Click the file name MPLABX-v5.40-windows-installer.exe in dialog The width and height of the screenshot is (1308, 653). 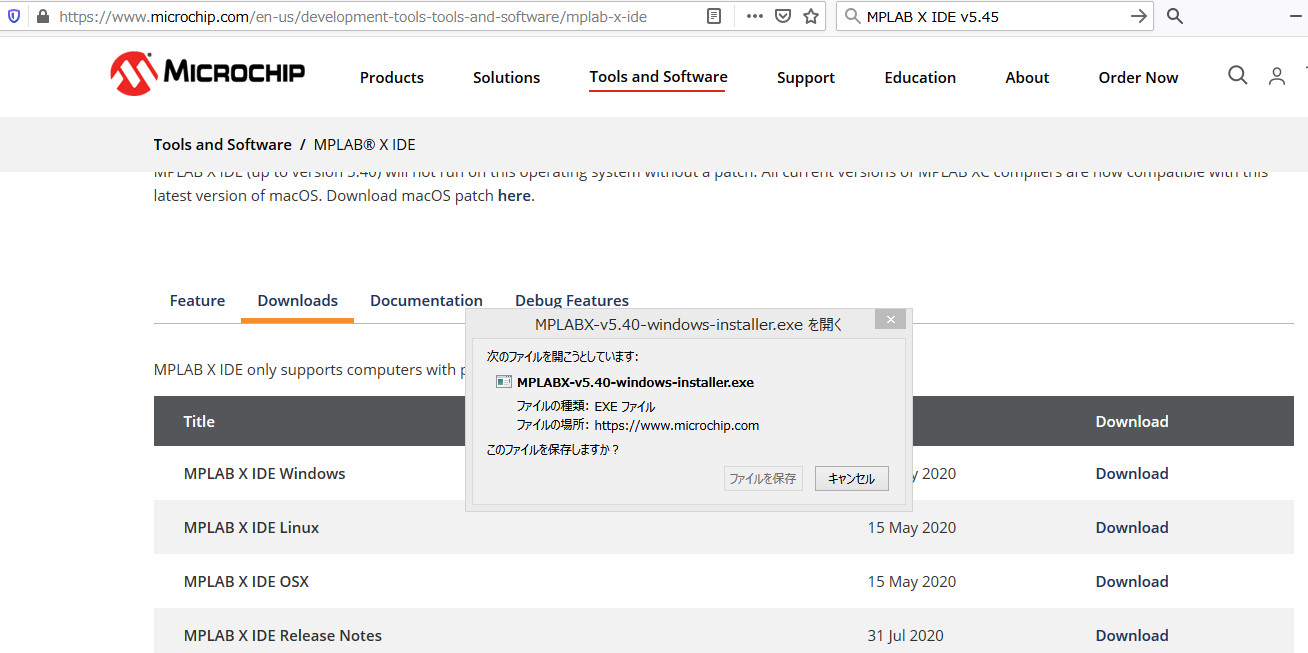point(635,382)
